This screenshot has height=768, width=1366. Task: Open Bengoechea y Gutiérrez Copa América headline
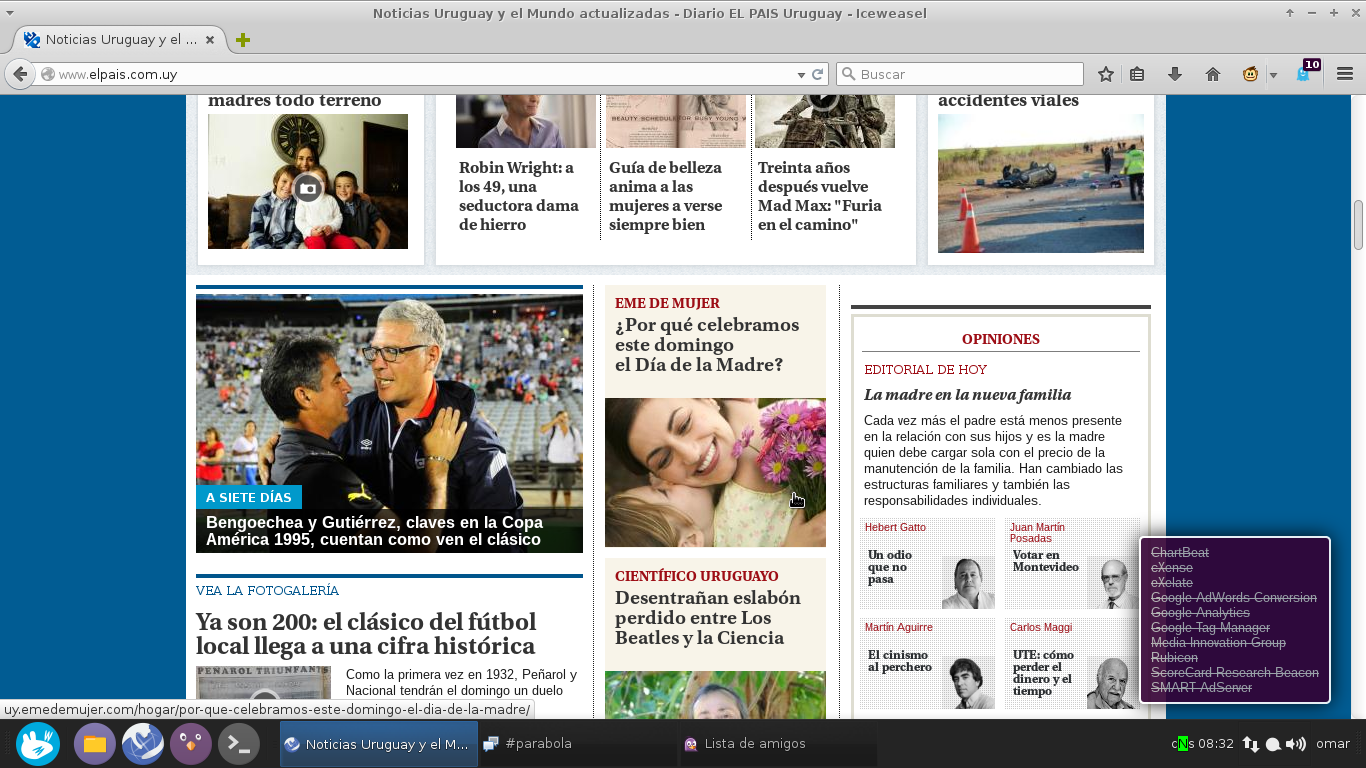(374, 531)
